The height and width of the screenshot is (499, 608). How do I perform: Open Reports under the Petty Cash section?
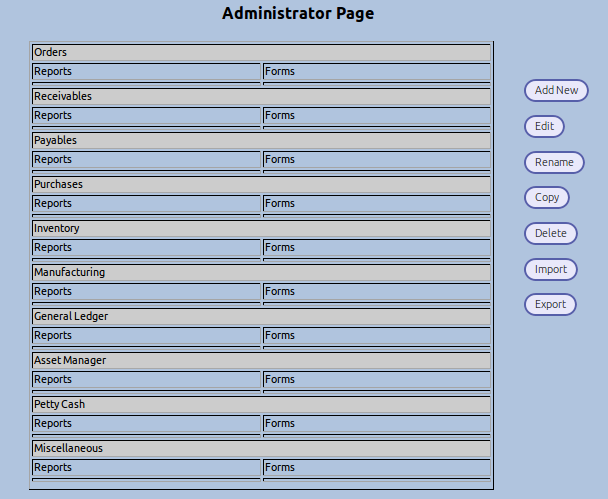146,424
